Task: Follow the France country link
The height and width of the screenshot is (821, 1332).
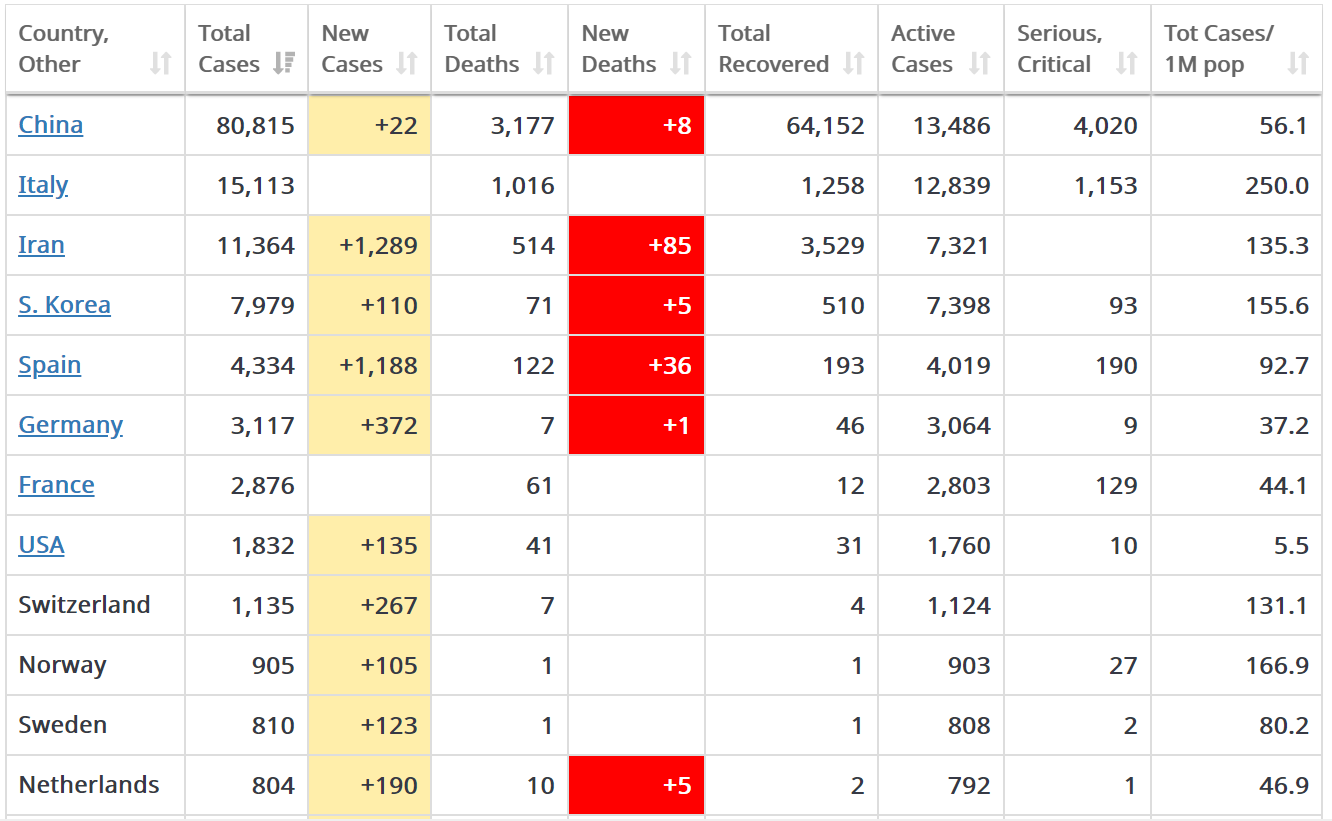Action: 56,485
